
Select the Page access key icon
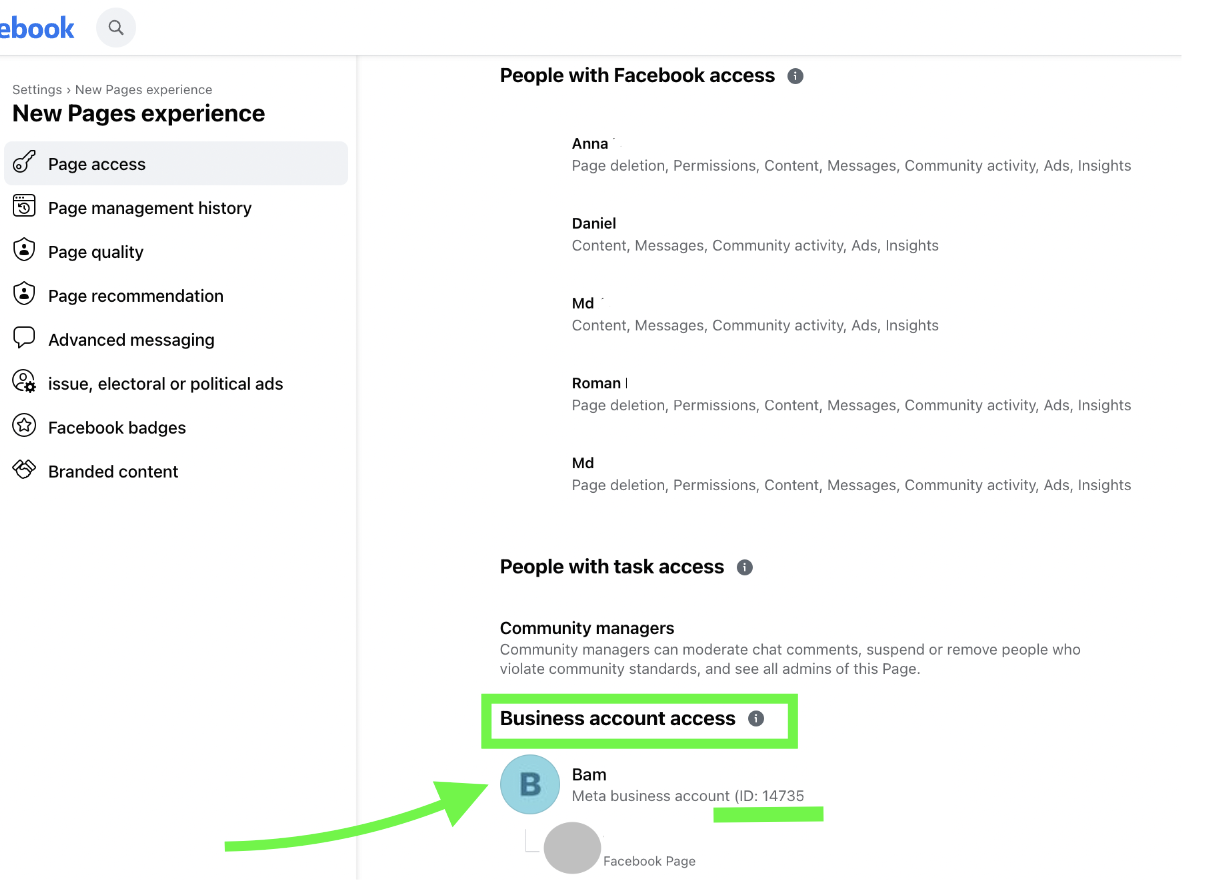tap(24, 163)
